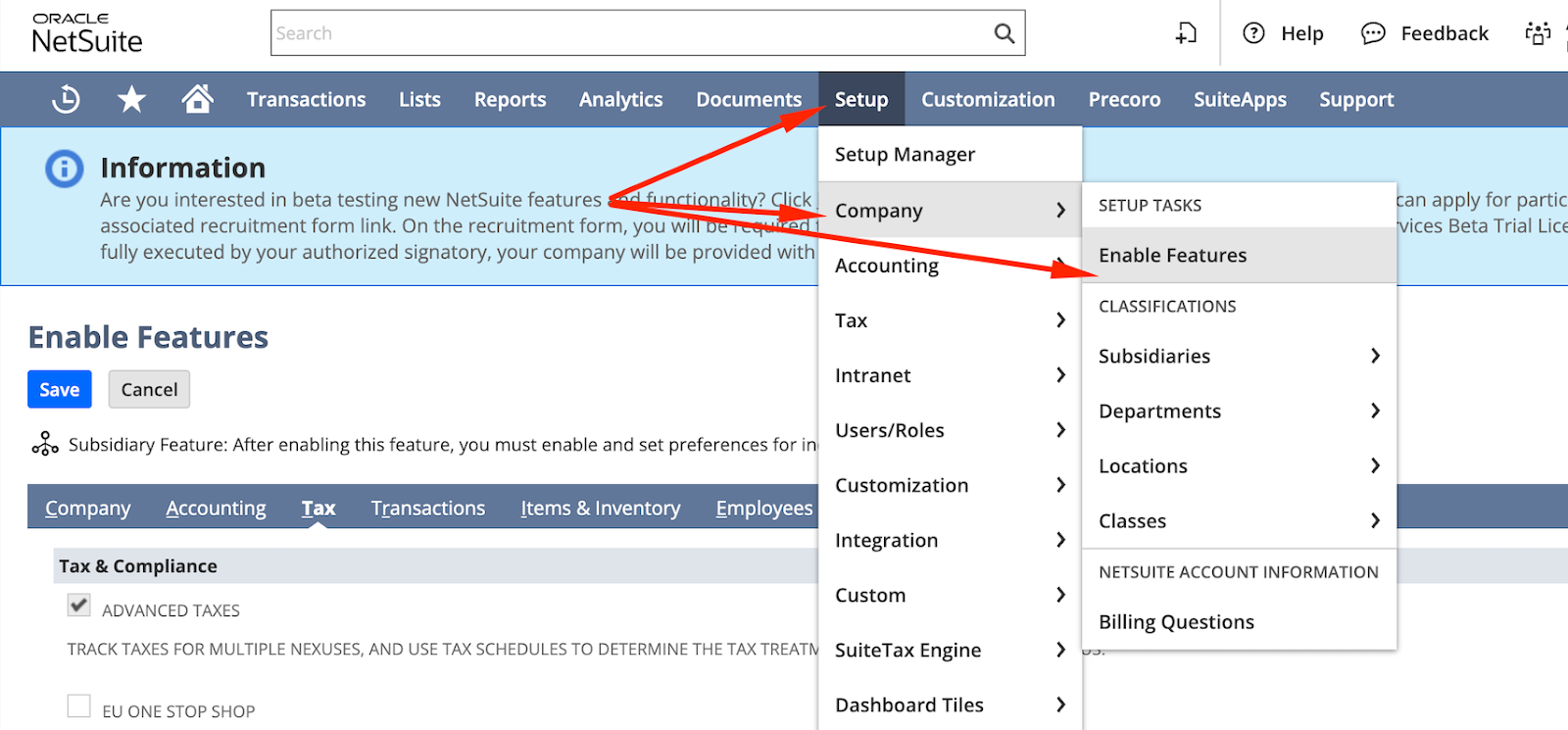Viewport: 1568px width, 730px height.
Task: Switch to the Transactions subtab
Action: pos(428,508)
